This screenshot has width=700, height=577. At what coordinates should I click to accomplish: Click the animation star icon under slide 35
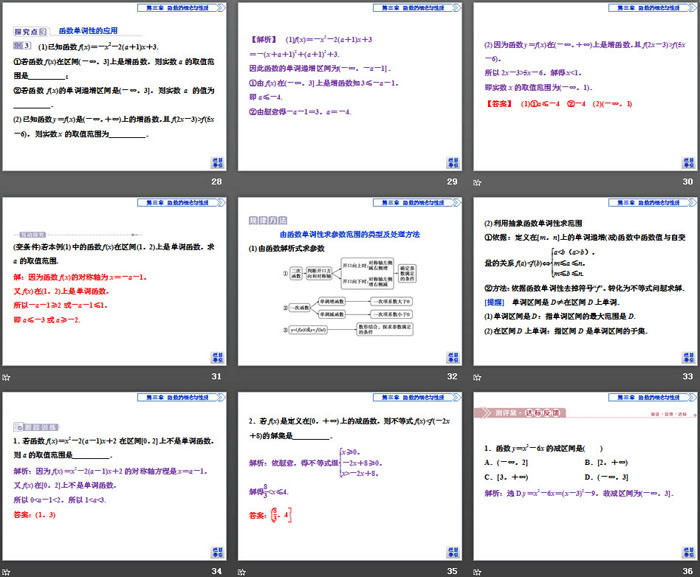click(x=242, y=570)
